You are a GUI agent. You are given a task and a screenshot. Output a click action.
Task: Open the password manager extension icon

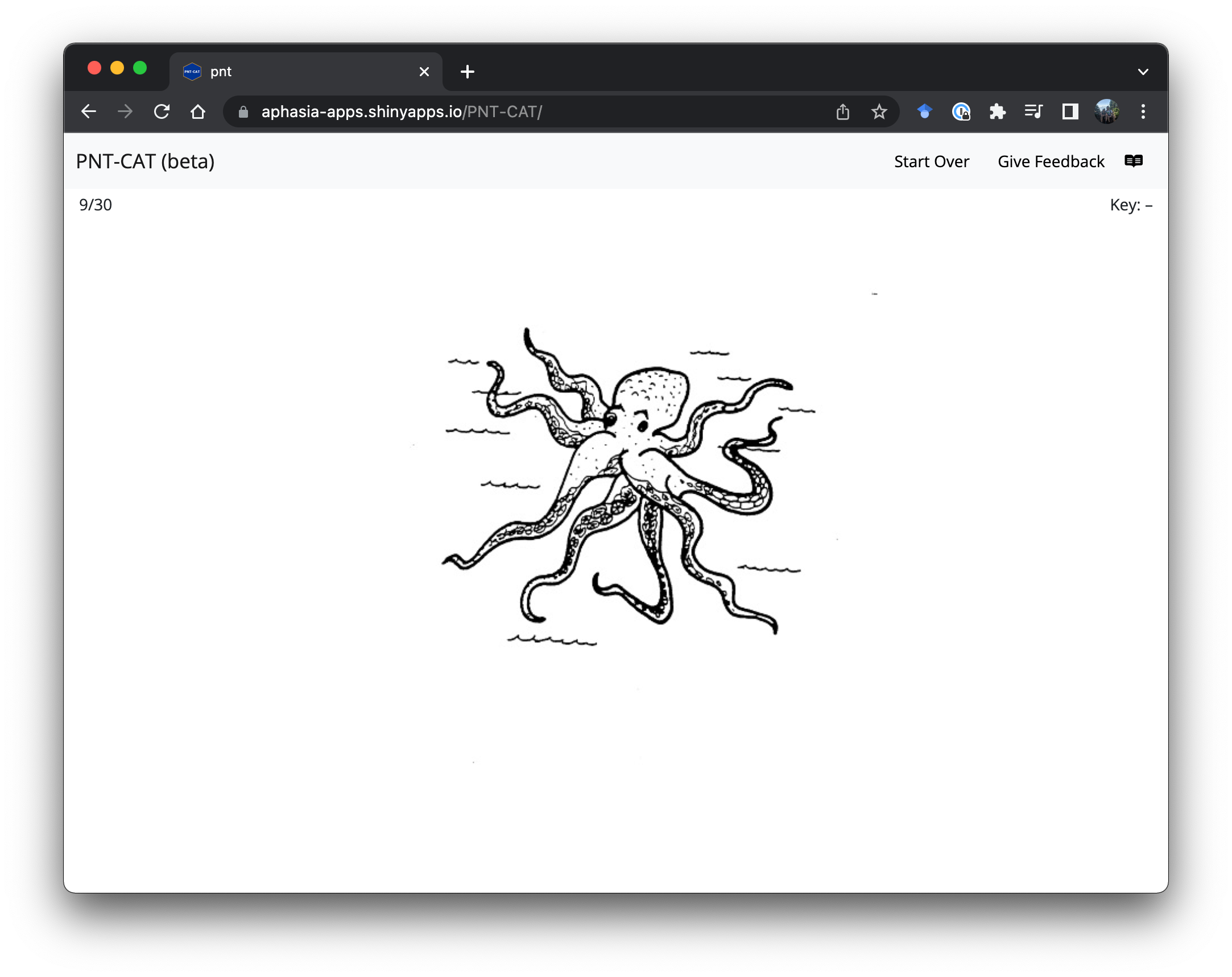click(x=961, y=111)
